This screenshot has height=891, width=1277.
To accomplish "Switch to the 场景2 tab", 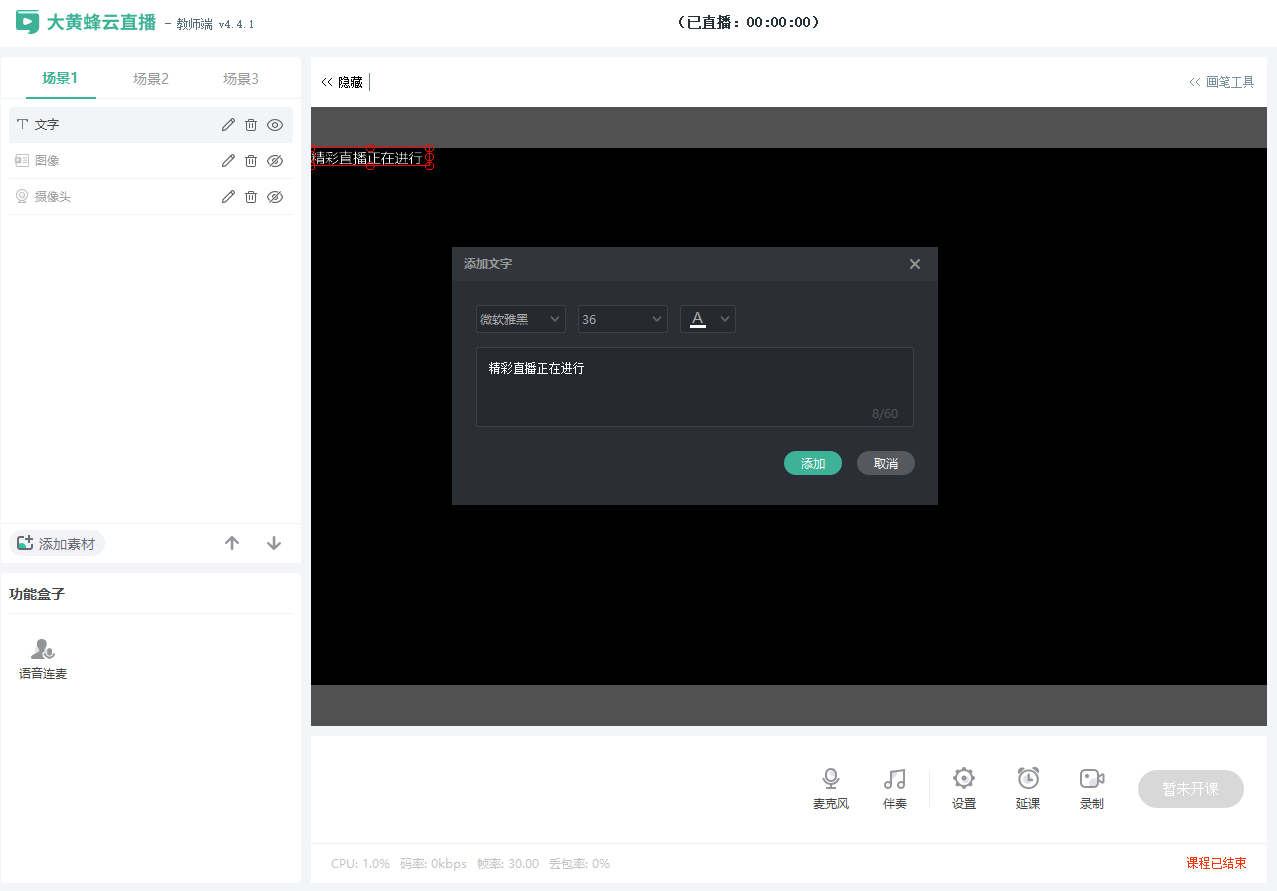I will pyautogui.click(x=151, y=79).
